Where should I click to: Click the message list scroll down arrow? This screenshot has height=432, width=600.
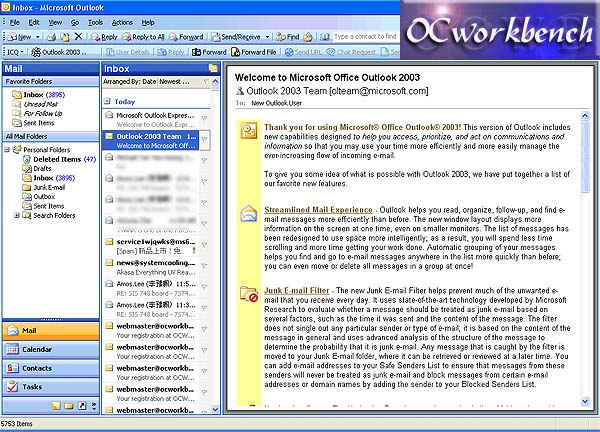215,409
